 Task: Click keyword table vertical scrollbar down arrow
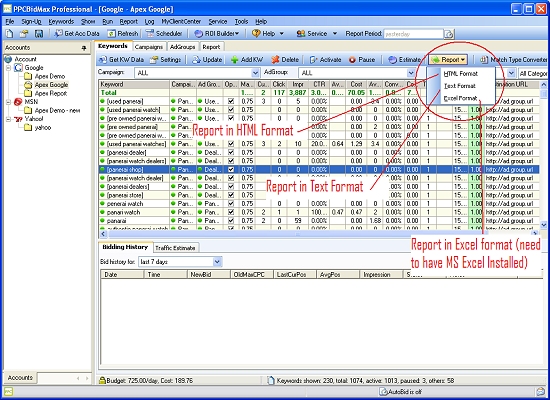(x=544, y=225)
